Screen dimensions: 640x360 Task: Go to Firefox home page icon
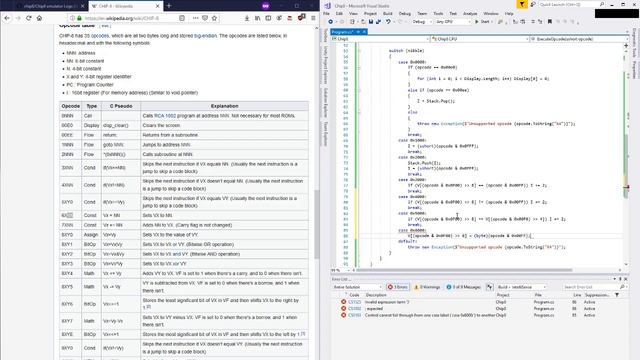coord(39,18)
